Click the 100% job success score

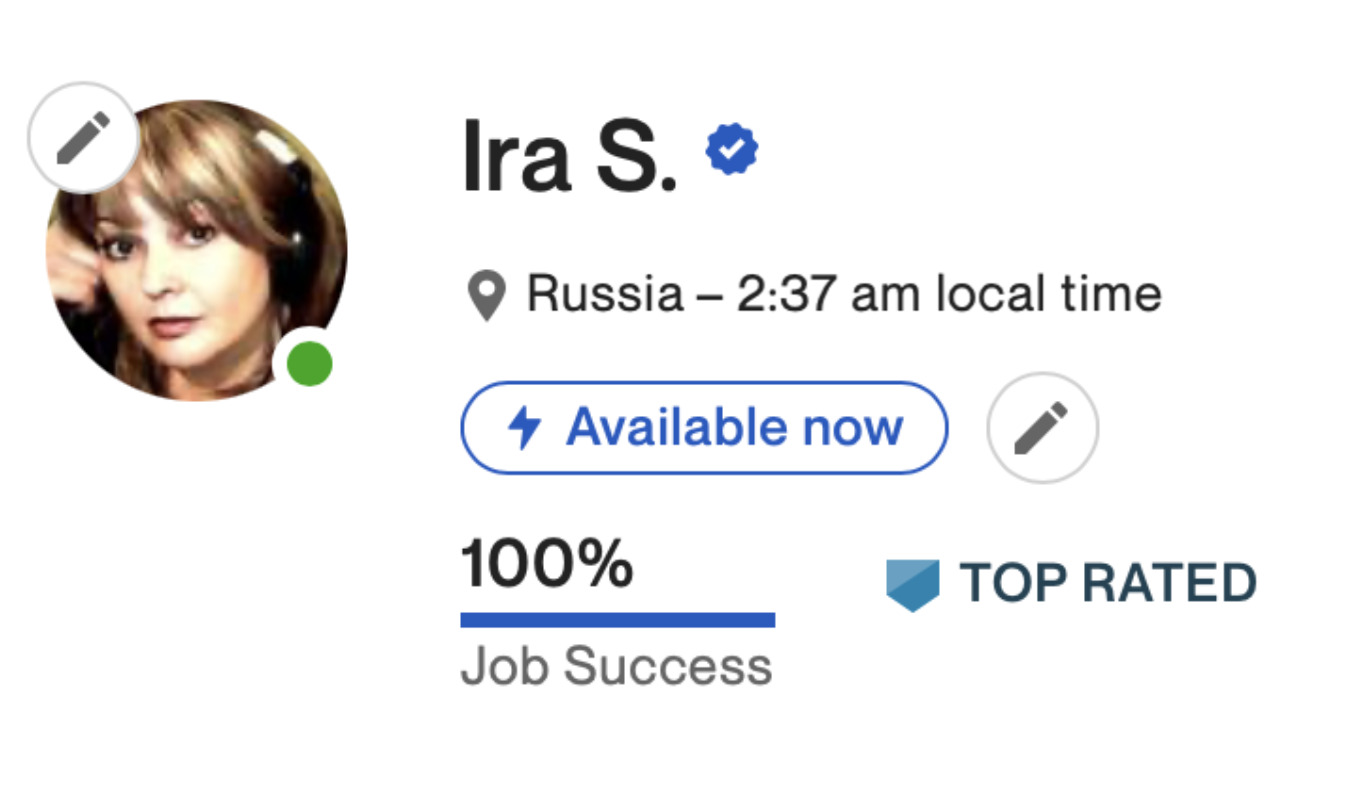[546, 565]
